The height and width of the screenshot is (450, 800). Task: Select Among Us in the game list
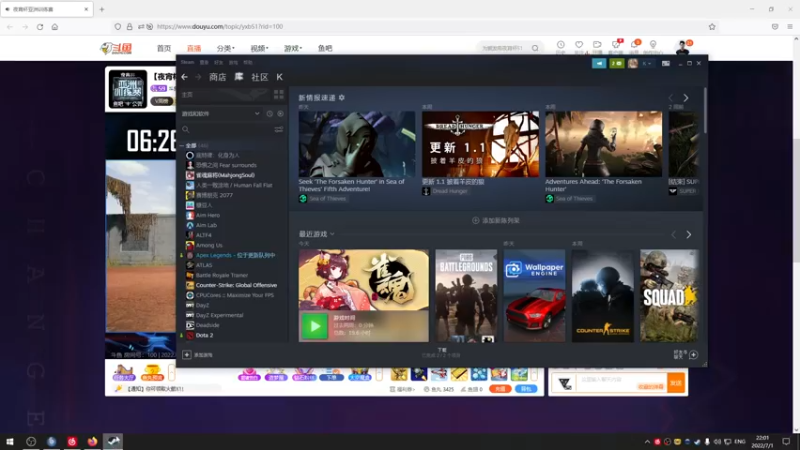click(x=204, y=245)
